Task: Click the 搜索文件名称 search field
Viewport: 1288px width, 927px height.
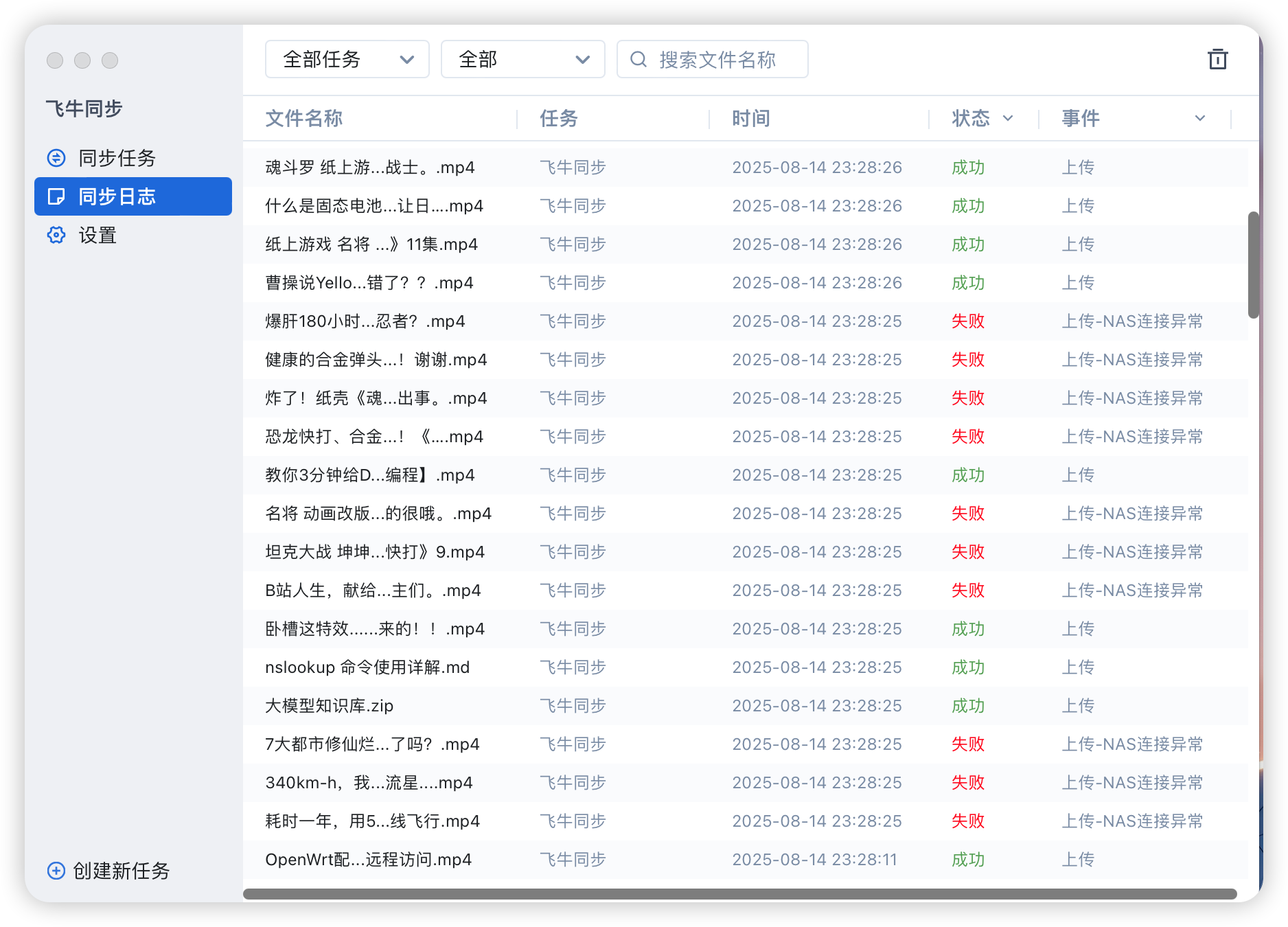Action: point(713,59)
